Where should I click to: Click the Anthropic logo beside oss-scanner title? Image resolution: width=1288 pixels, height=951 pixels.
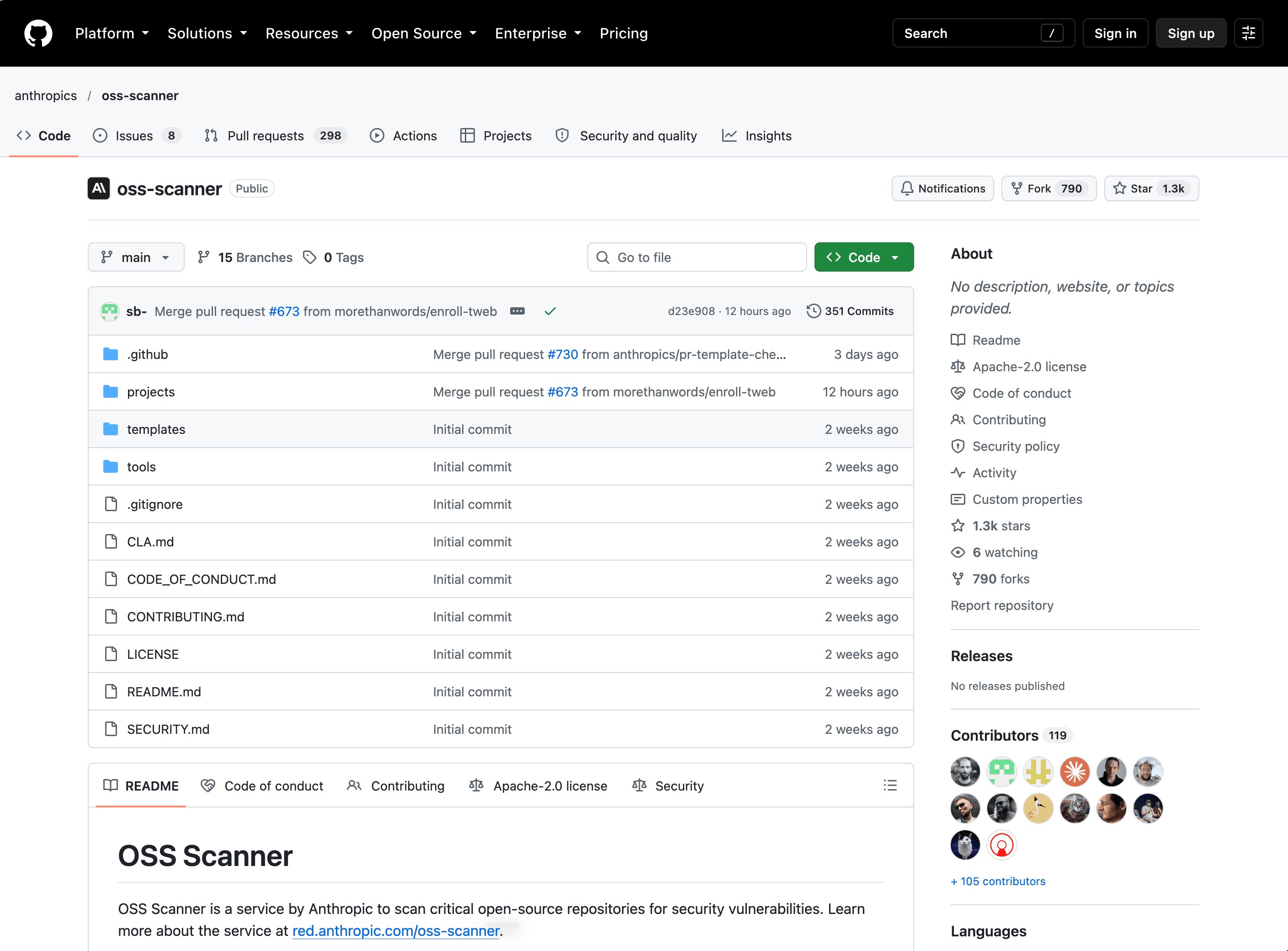98,188
